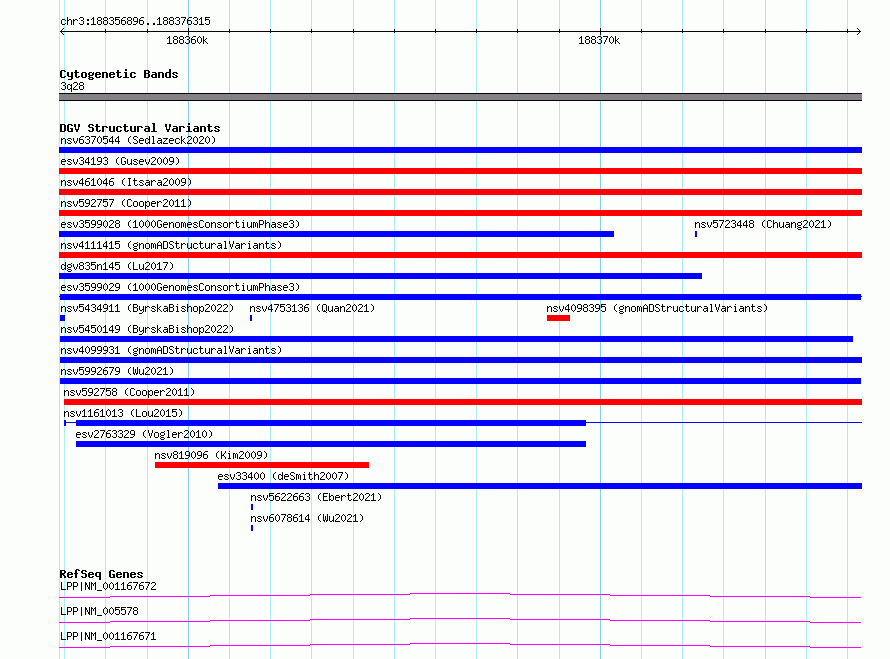The image size is (890, 659).
Task: Click the red nsv461046 variant bar
Action: tap(460, 192)
